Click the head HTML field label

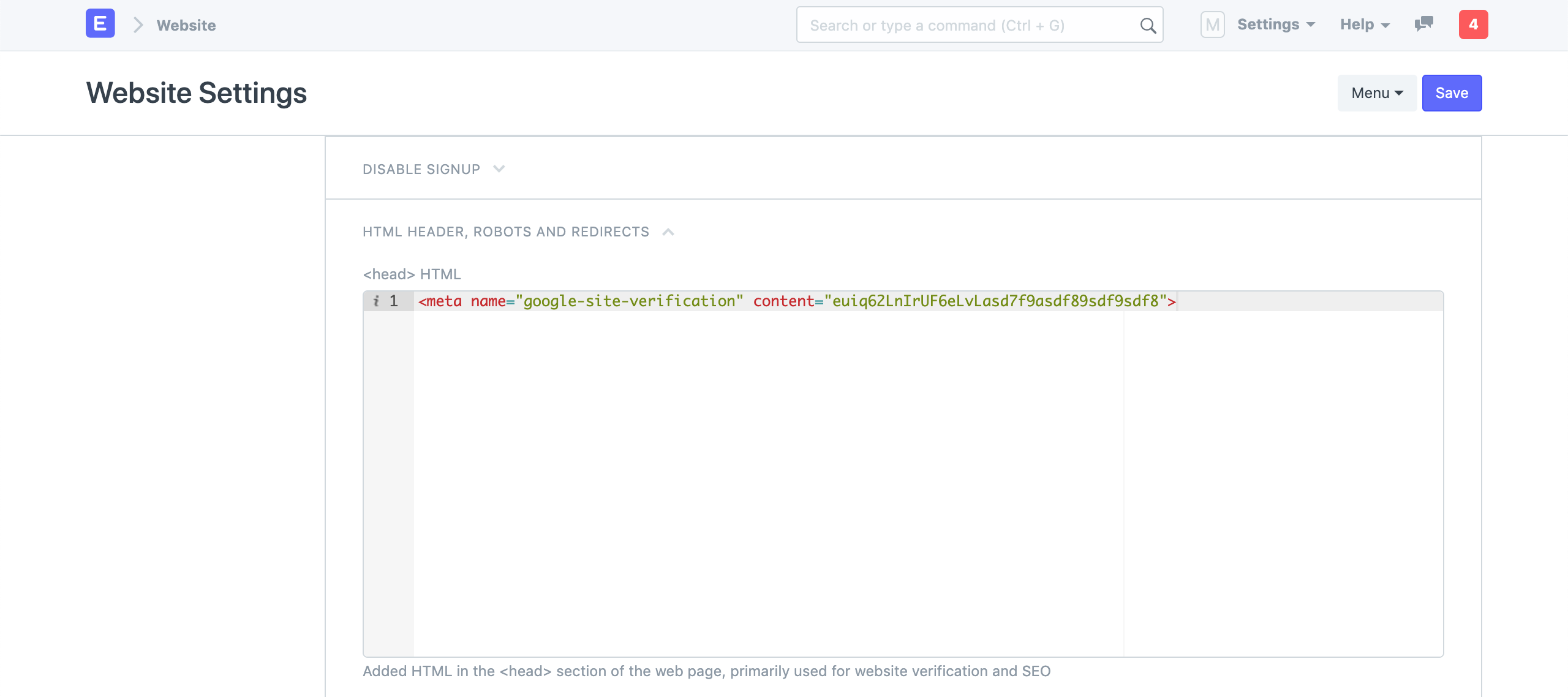coord(411,274)
